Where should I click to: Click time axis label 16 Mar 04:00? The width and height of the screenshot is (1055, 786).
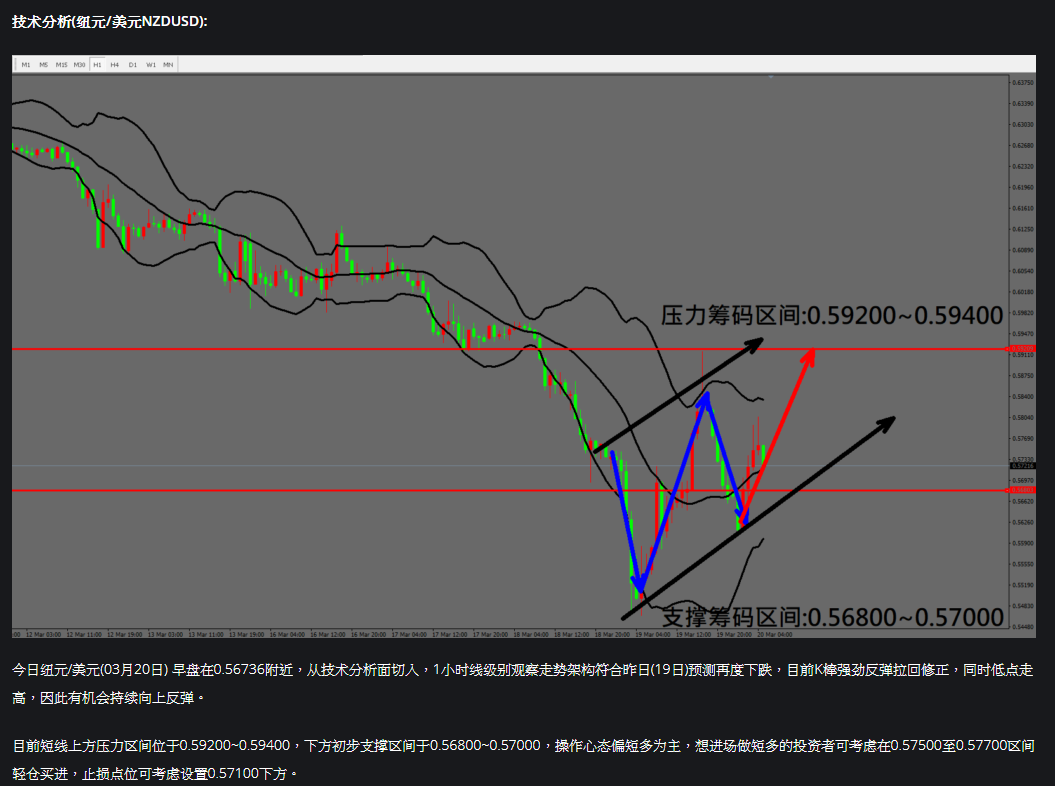287,635
